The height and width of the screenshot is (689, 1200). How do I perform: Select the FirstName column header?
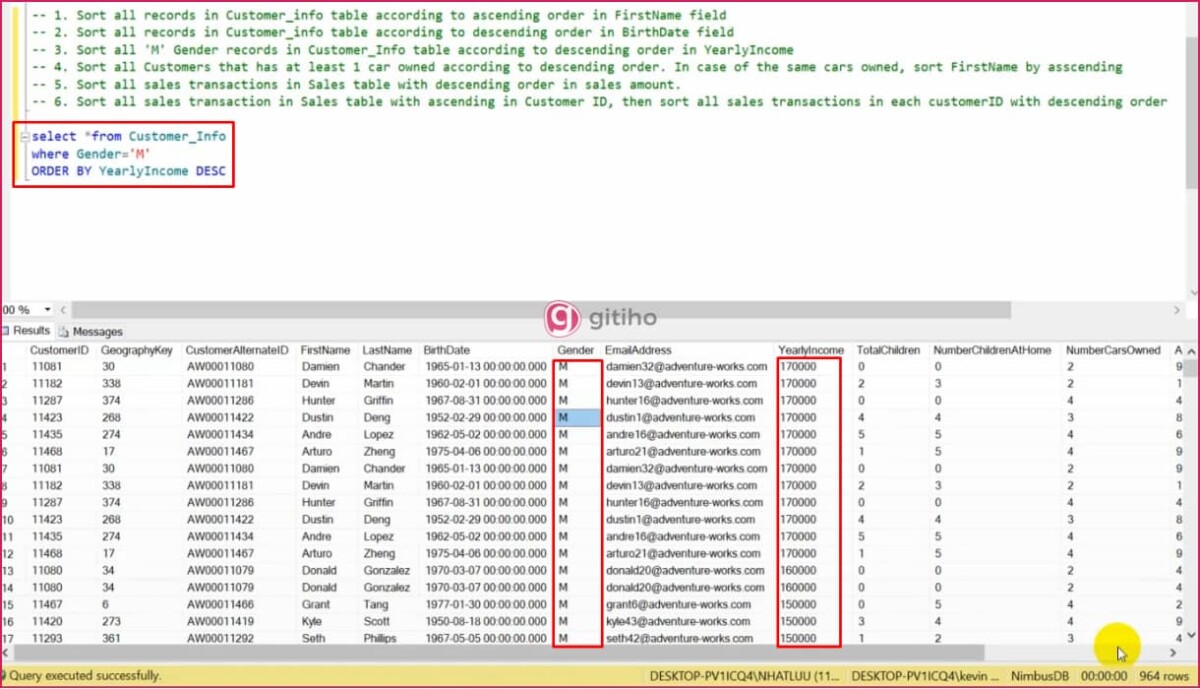click(326, 350)
